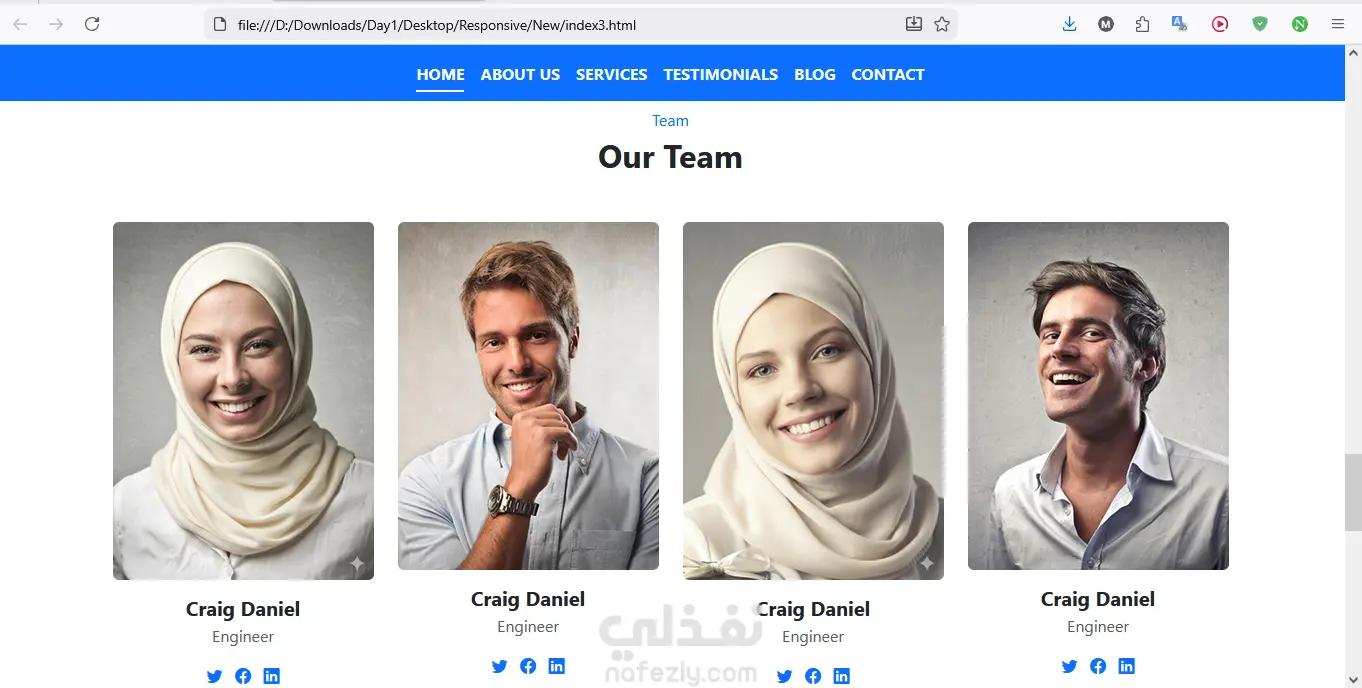Bookmark this page with the star icon
This screenshot has width=1362, height=688.
(942, 24)
